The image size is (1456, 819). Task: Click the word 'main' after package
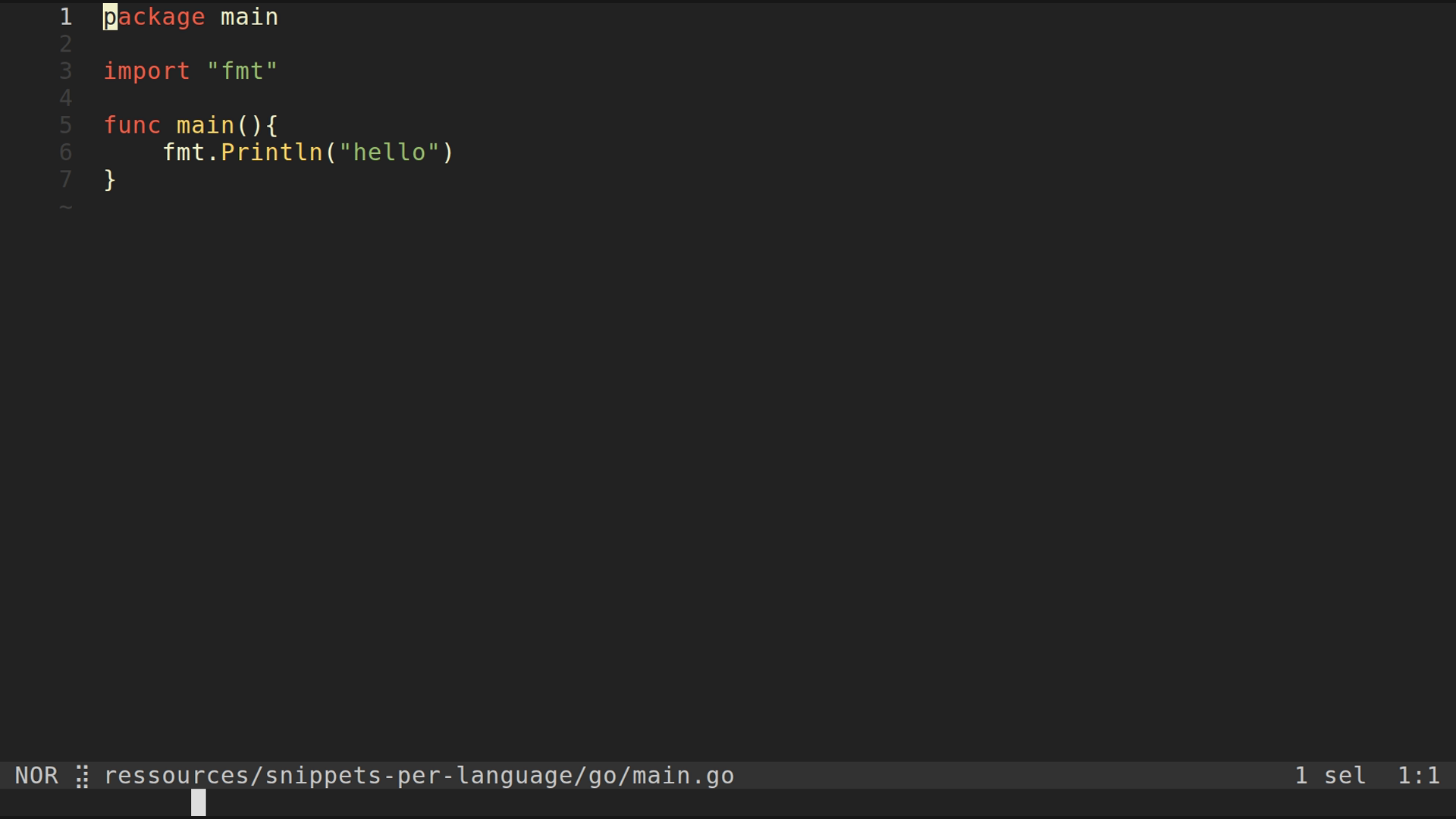pyautogui.click(x=249, y=17)
